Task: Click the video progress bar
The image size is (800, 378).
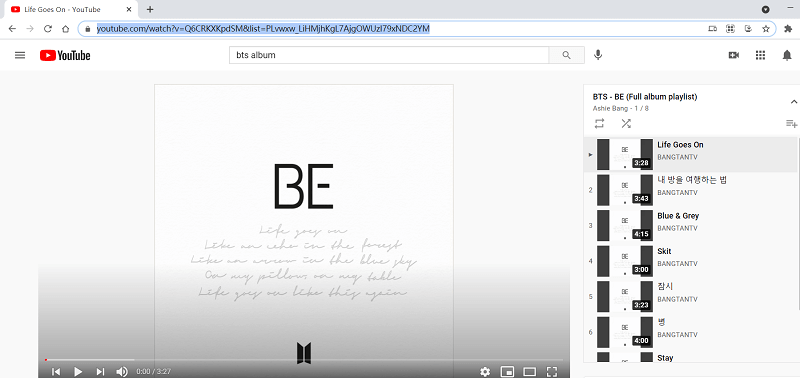Action: [x=304, y=360]
